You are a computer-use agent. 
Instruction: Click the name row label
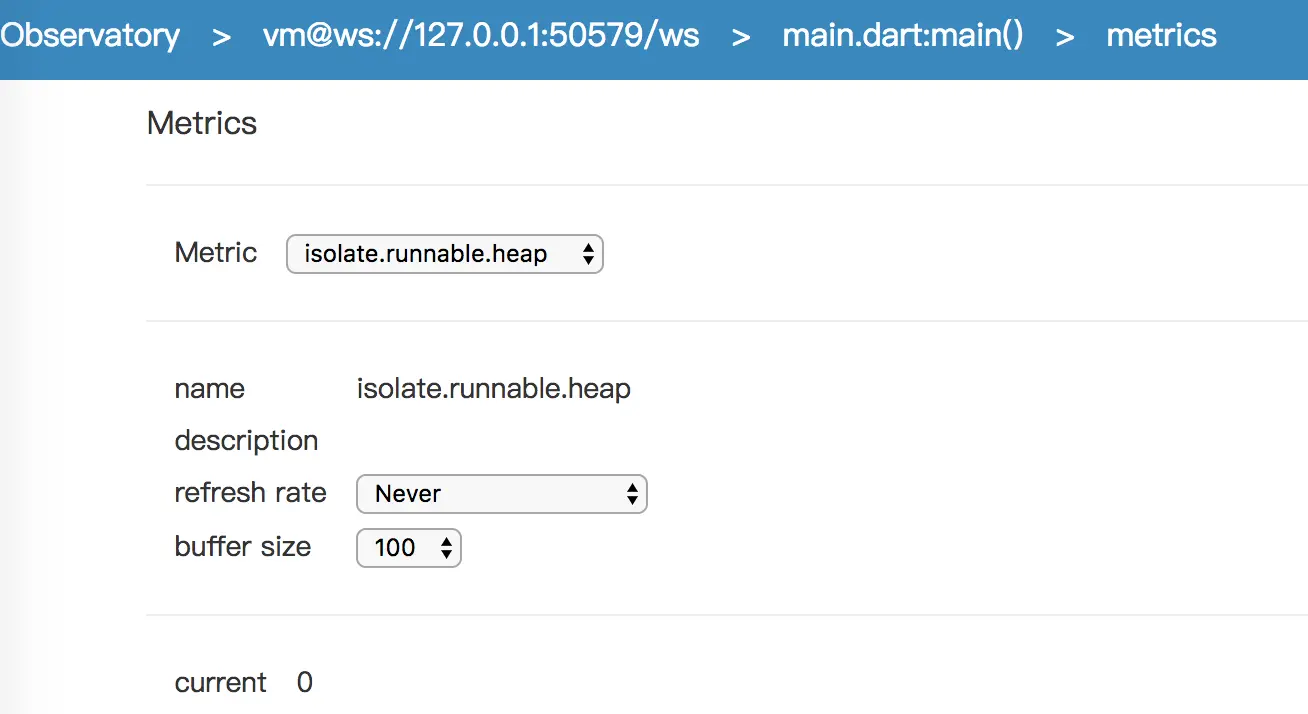tap(210, 388)
